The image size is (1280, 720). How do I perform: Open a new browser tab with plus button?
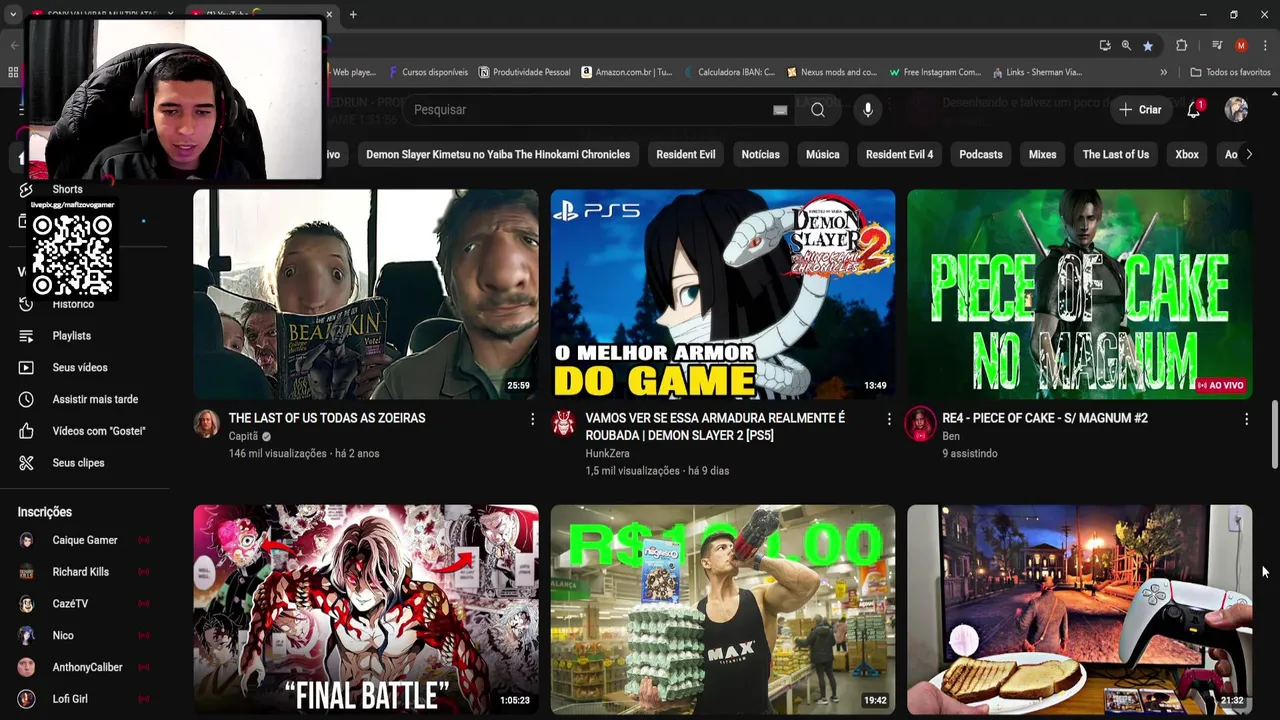[x=353, y=14]
